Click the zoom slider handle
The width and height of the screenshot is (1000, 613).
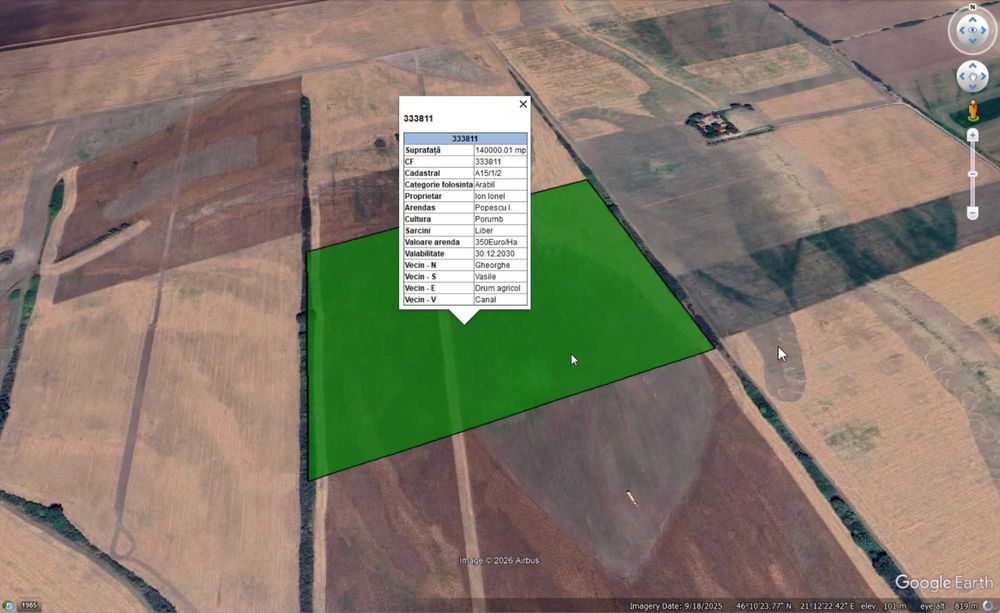coord(973,174)
